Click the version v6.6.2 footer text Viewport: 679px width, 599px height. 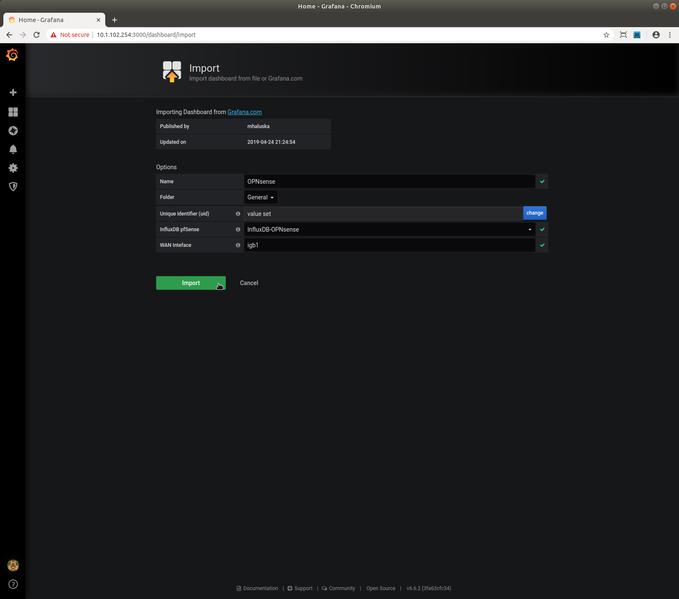pos(429,588)
